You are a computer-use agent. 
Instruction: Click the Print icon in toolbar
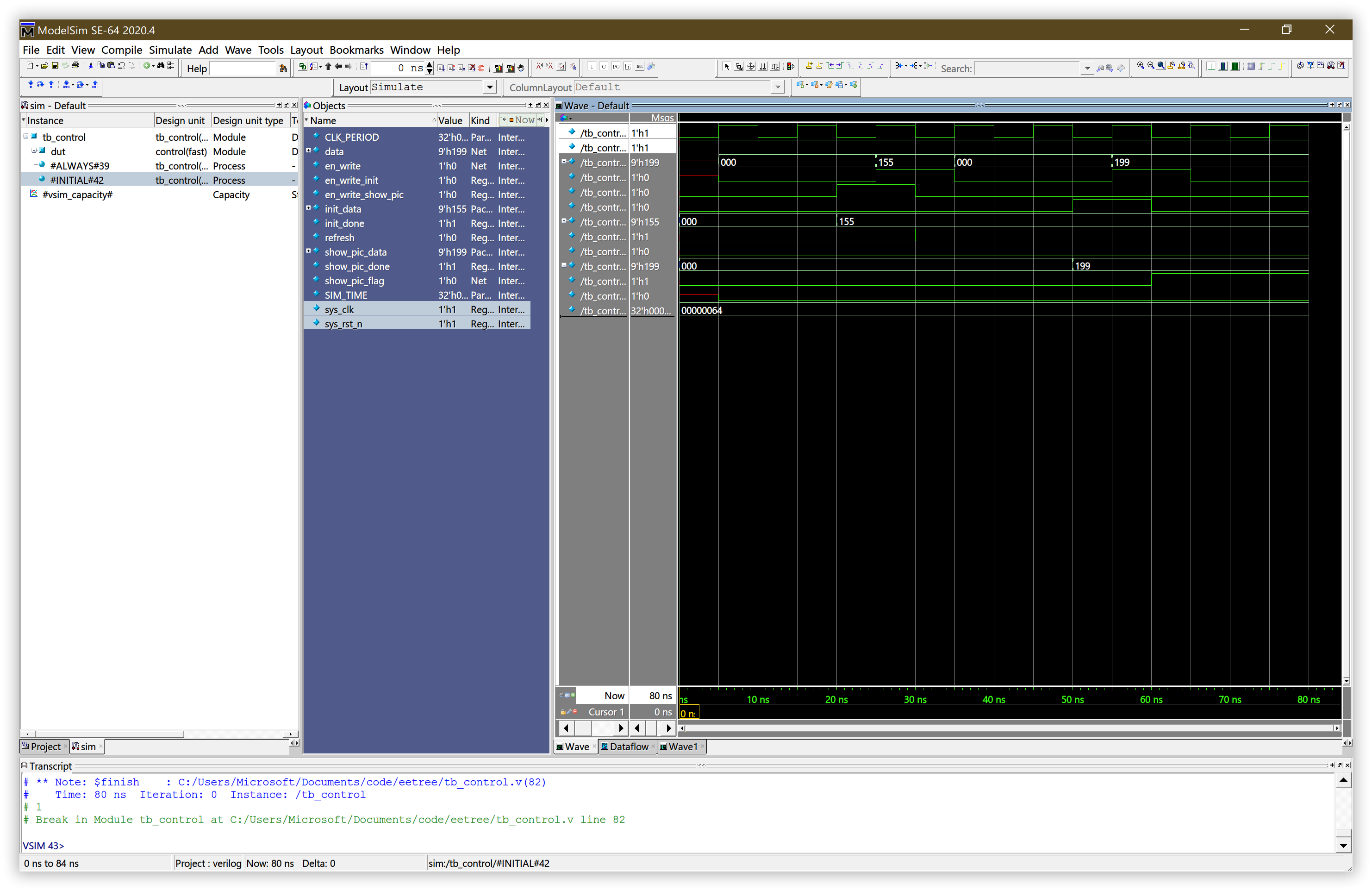[x=75, y=66]
